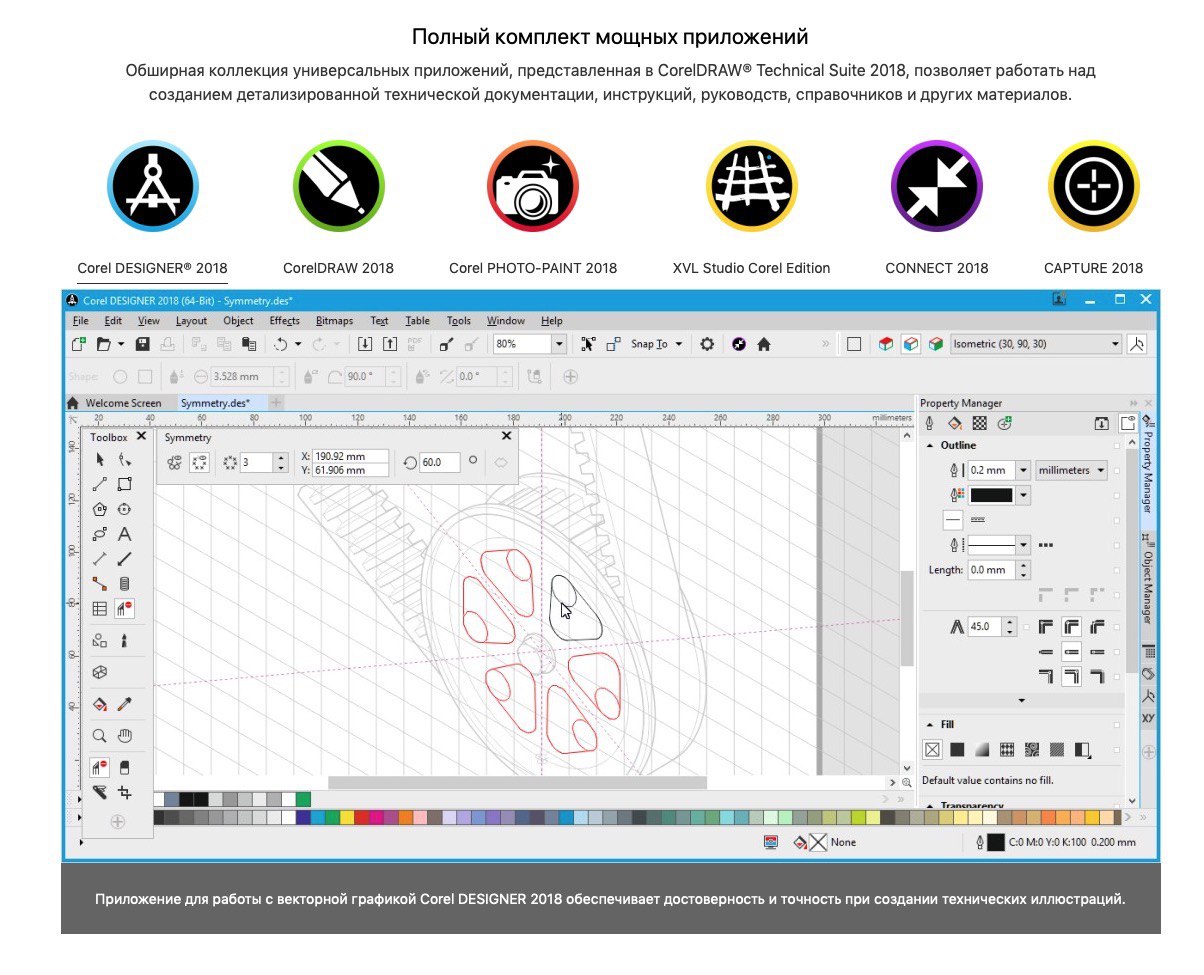
Task: Select the Pan hand tool
Action: click(125, 736)
